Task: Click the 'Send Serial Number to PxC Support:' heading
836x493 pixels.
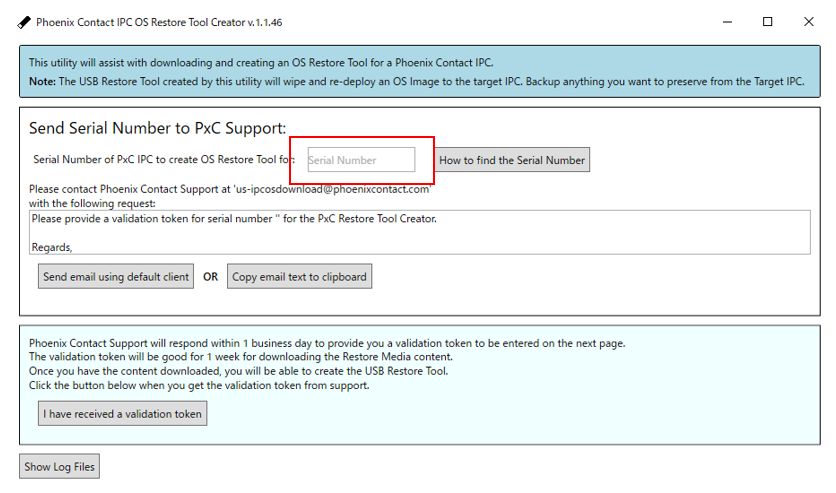Action: click(x=157, y=128)
